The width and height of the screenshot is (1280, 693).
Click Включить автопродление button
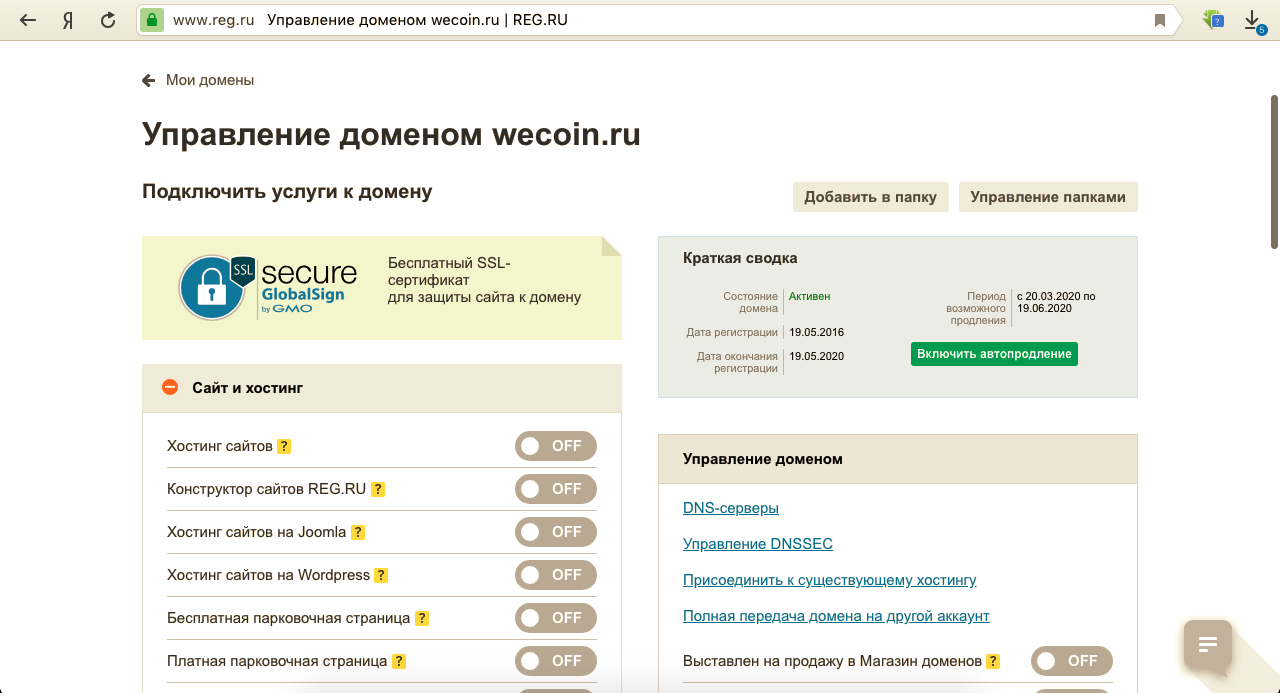[x=994, y=354]
